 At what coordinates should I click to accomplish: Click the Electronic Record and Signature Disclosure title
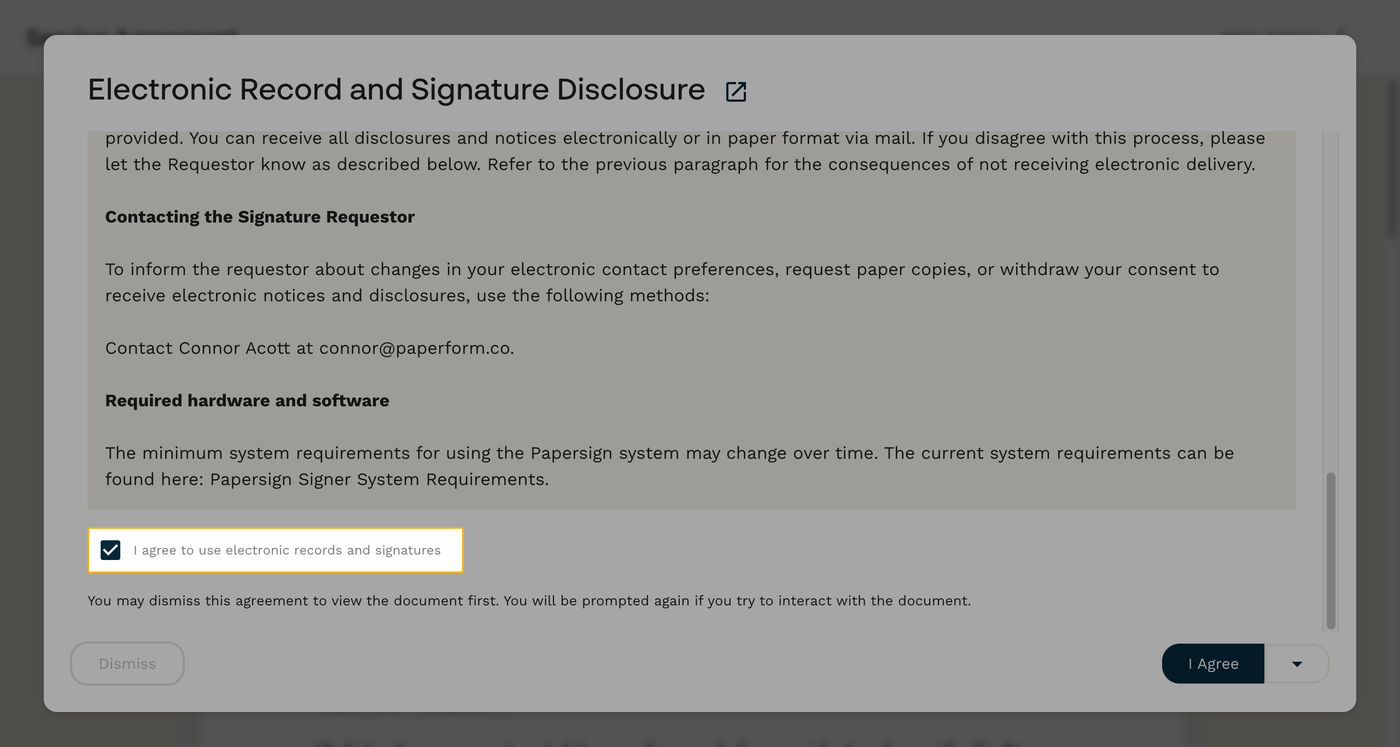click(x=396, y=89)
